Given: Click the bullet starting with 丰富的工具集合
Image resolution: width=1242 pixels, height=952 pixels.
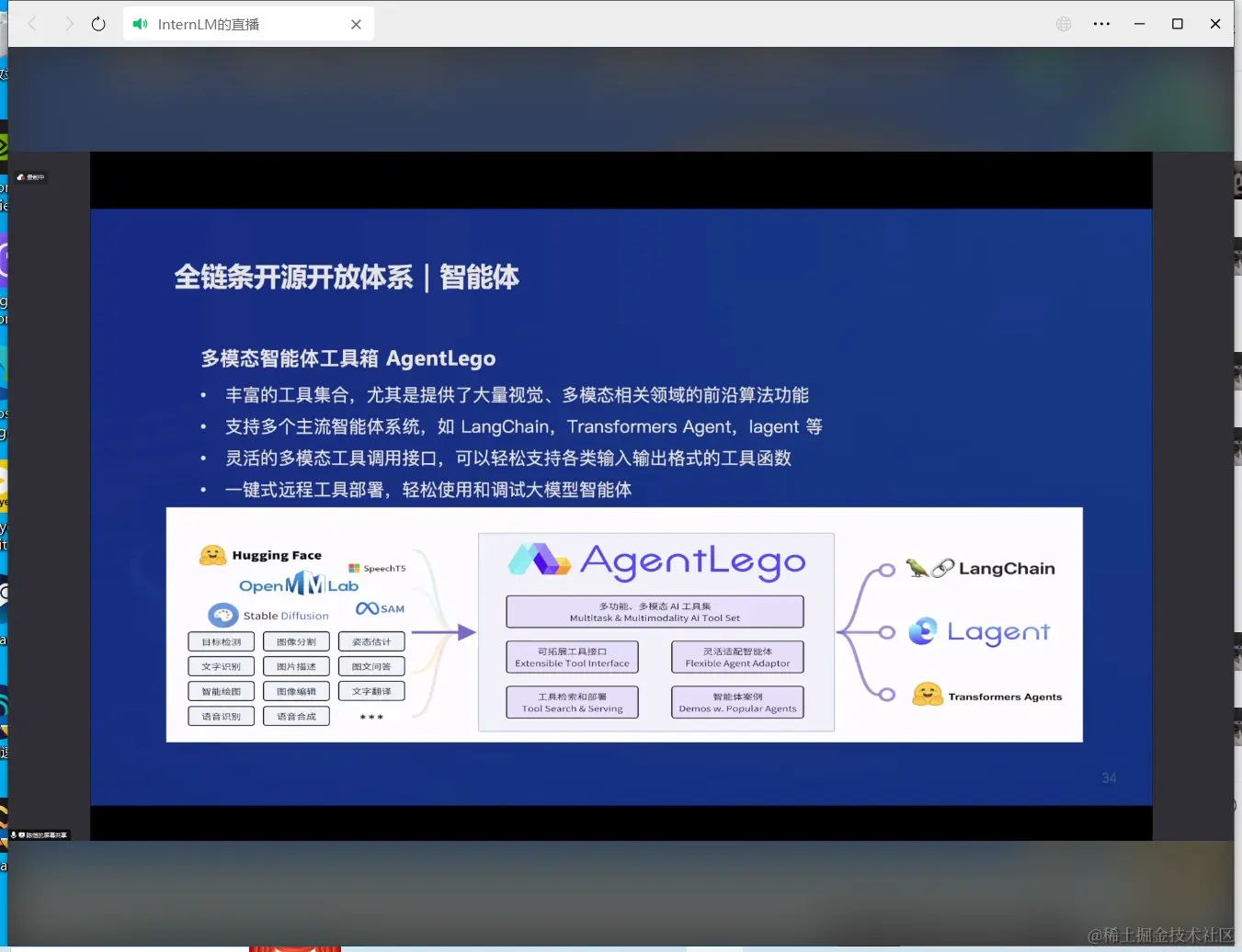Looking at the screenshot, I should tap(517, 395).
